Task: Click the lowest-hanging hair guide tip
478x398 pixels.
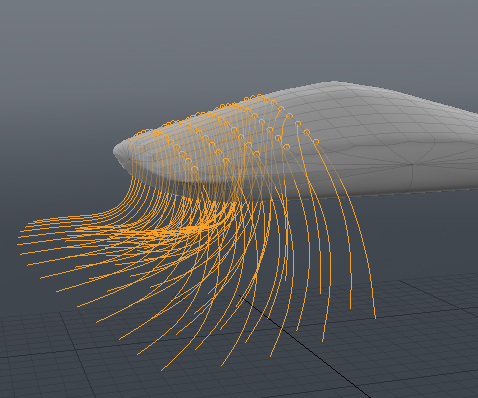Action: (x=162, y=370)
